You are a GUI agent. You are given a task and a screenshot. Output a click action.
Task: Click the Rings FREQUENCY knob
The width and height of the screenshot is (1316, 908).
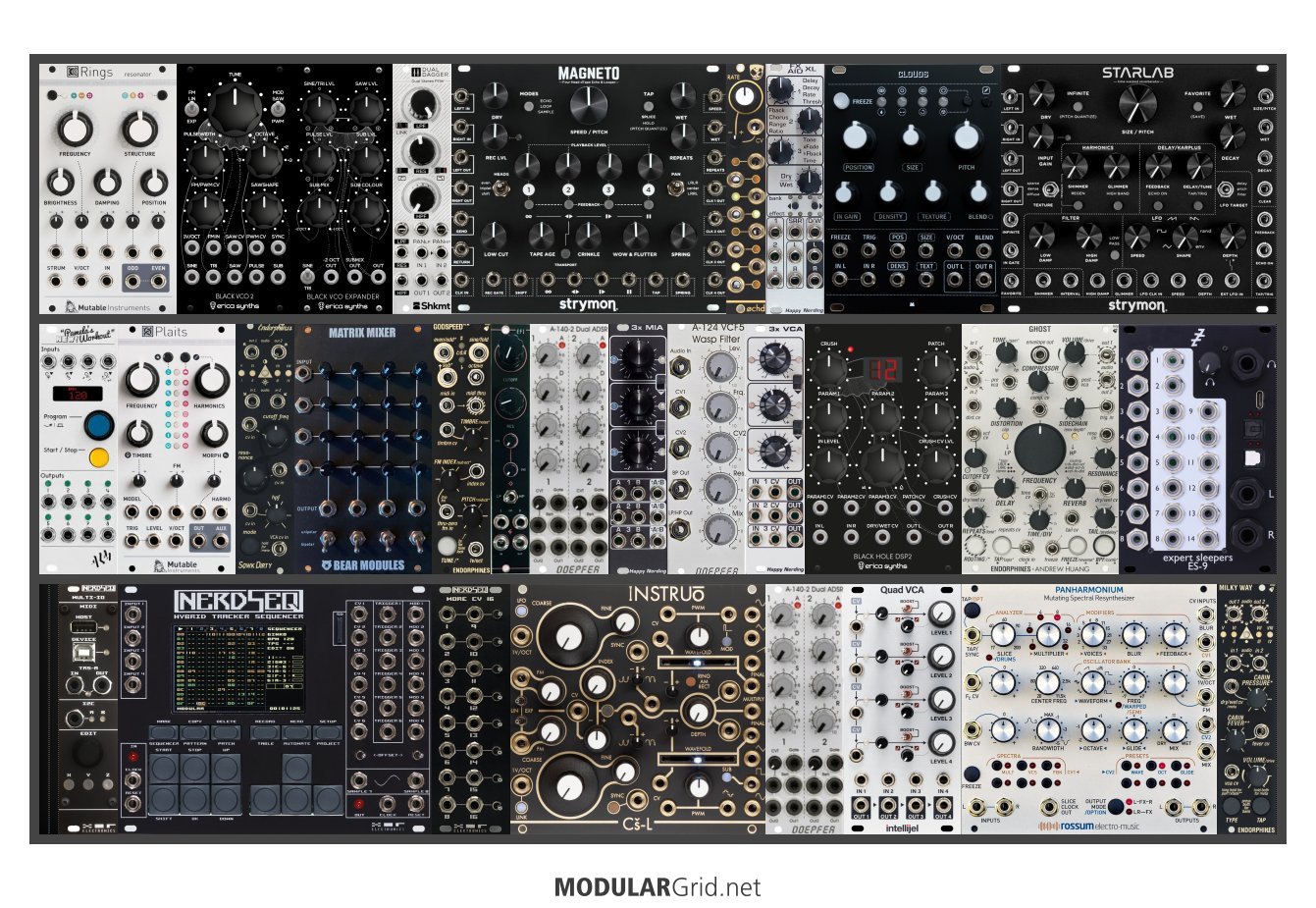pos(74,129)
